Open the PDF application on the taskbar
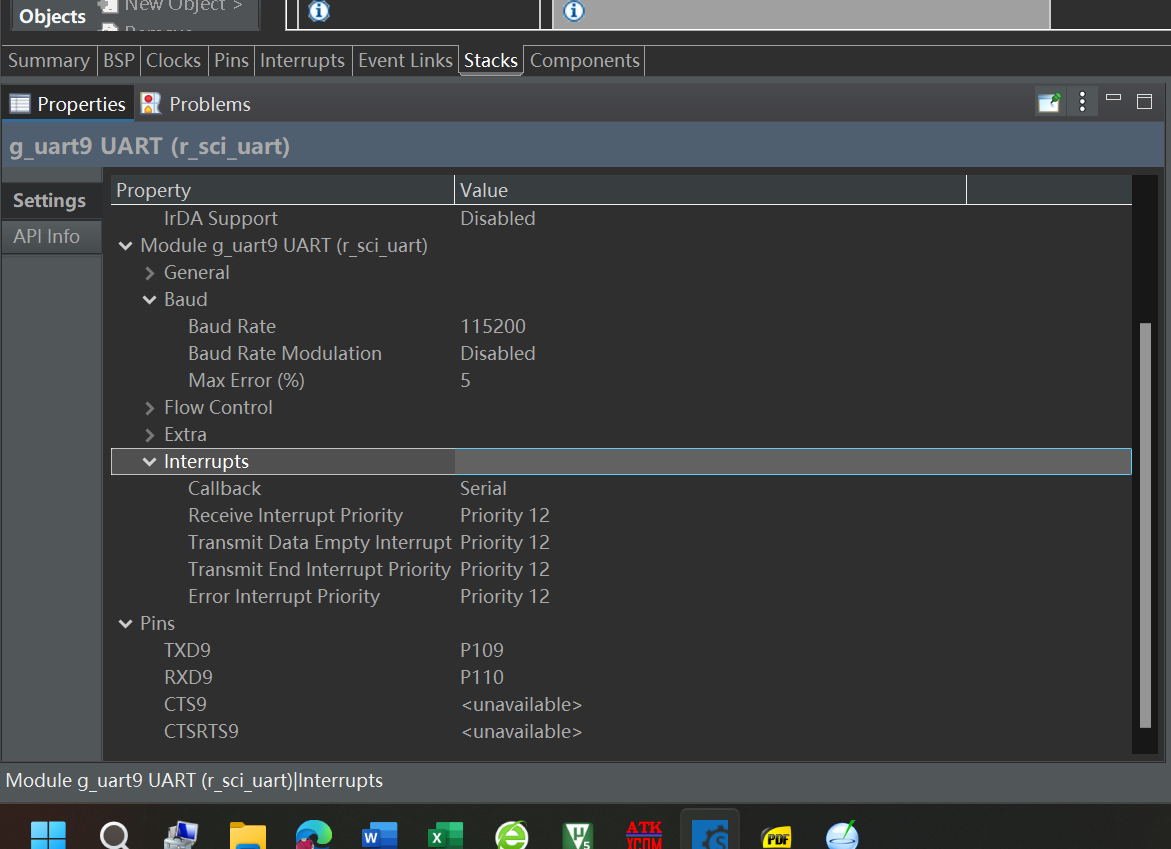The image size is (1171, 849). tap(777, 836)
